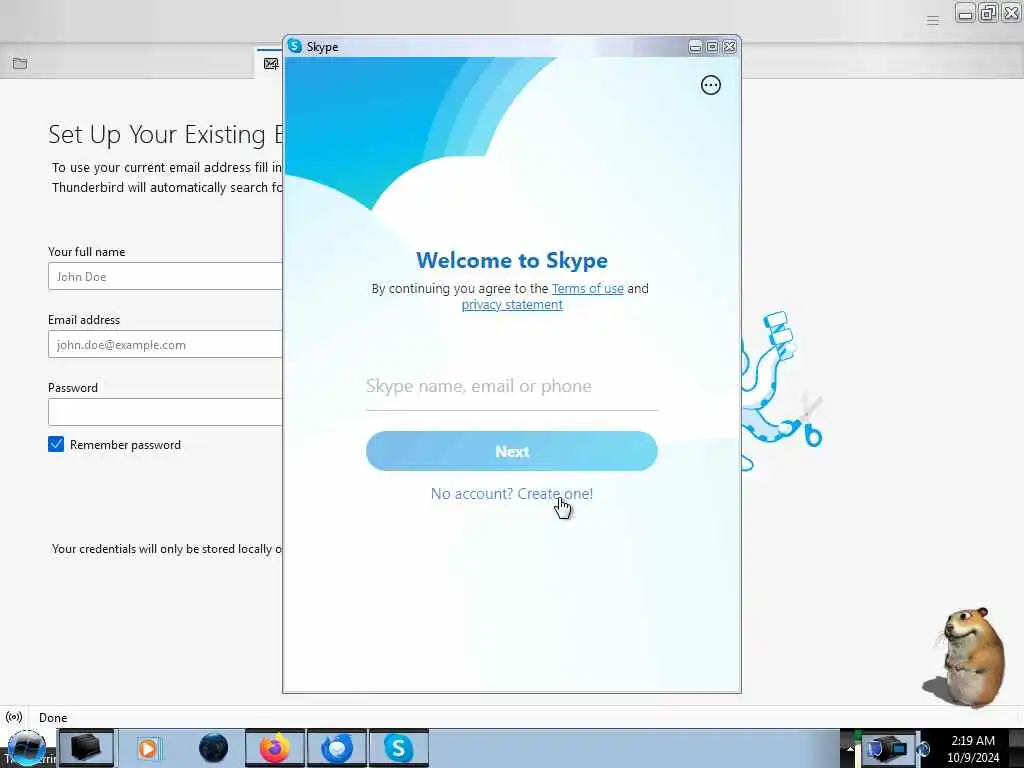
Task: Click Thunderbird's folder icon in the tab bar
Action: [x=20, y=63]
